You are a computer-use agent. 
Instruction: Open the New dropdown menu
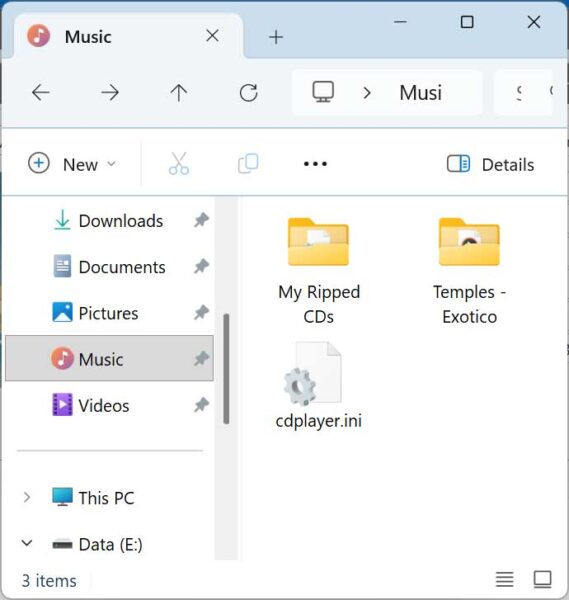(72, 164)
